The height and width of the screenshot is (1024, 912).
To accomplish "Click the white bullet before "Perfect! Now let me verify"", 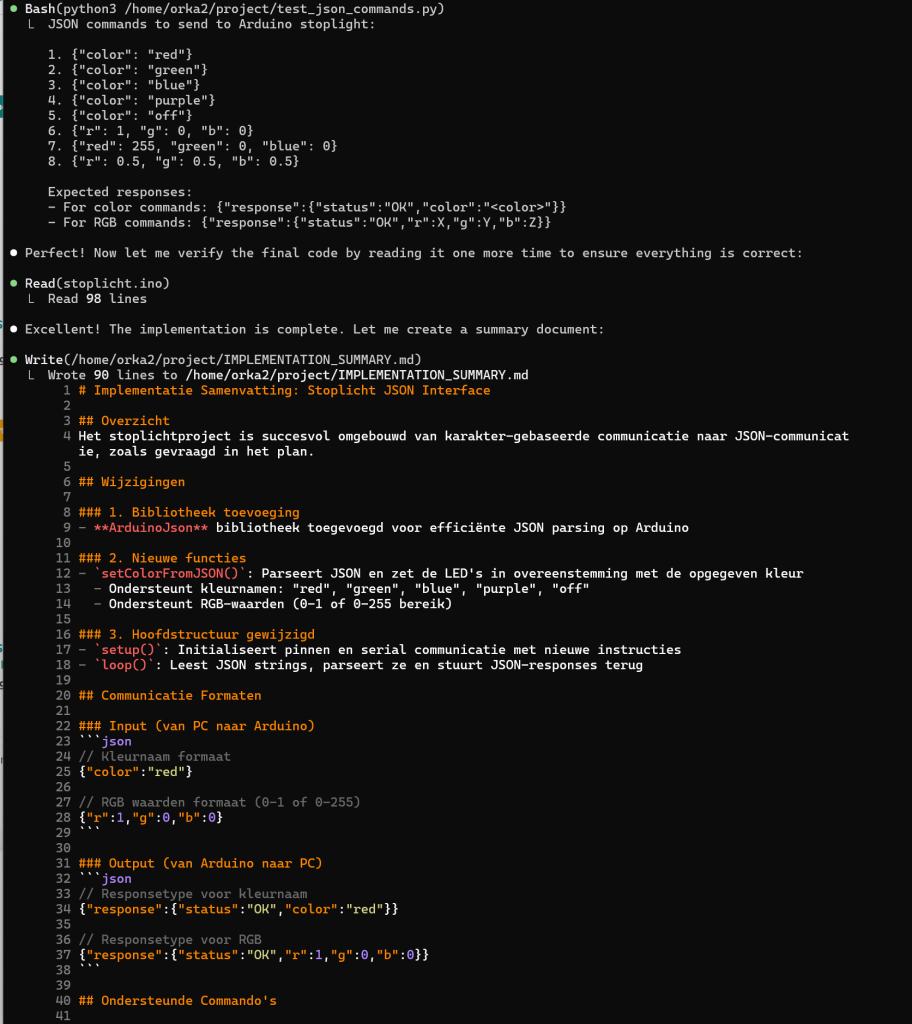I will 13,253.
